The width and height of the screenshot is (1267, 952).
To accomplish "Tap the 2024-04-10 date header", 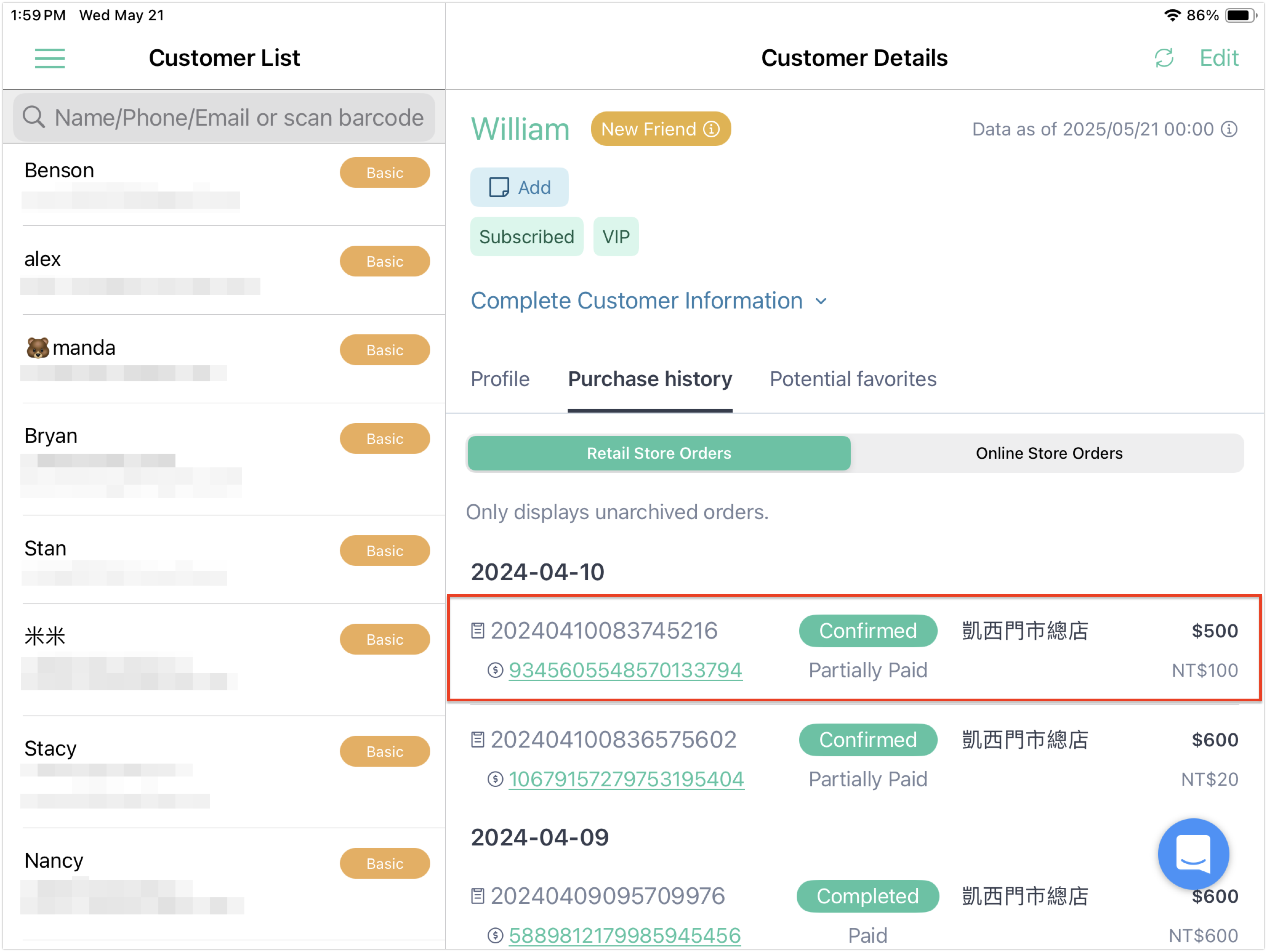I will (x=537, y=572).
